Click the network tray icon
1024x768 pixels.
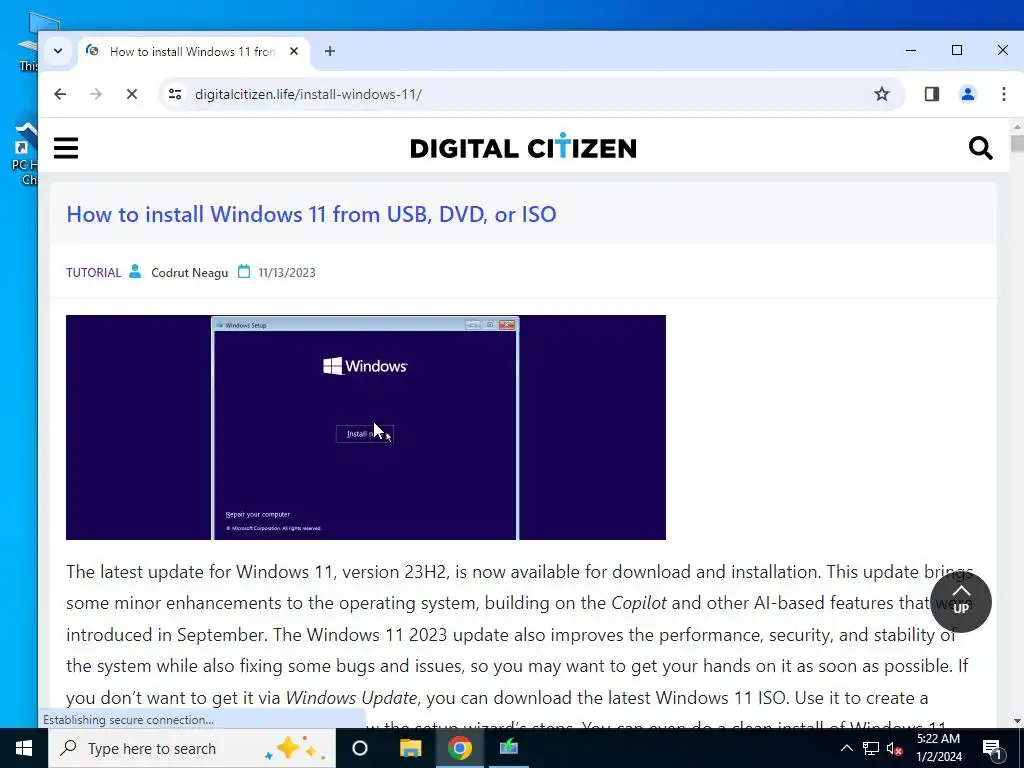pos(871,748)
